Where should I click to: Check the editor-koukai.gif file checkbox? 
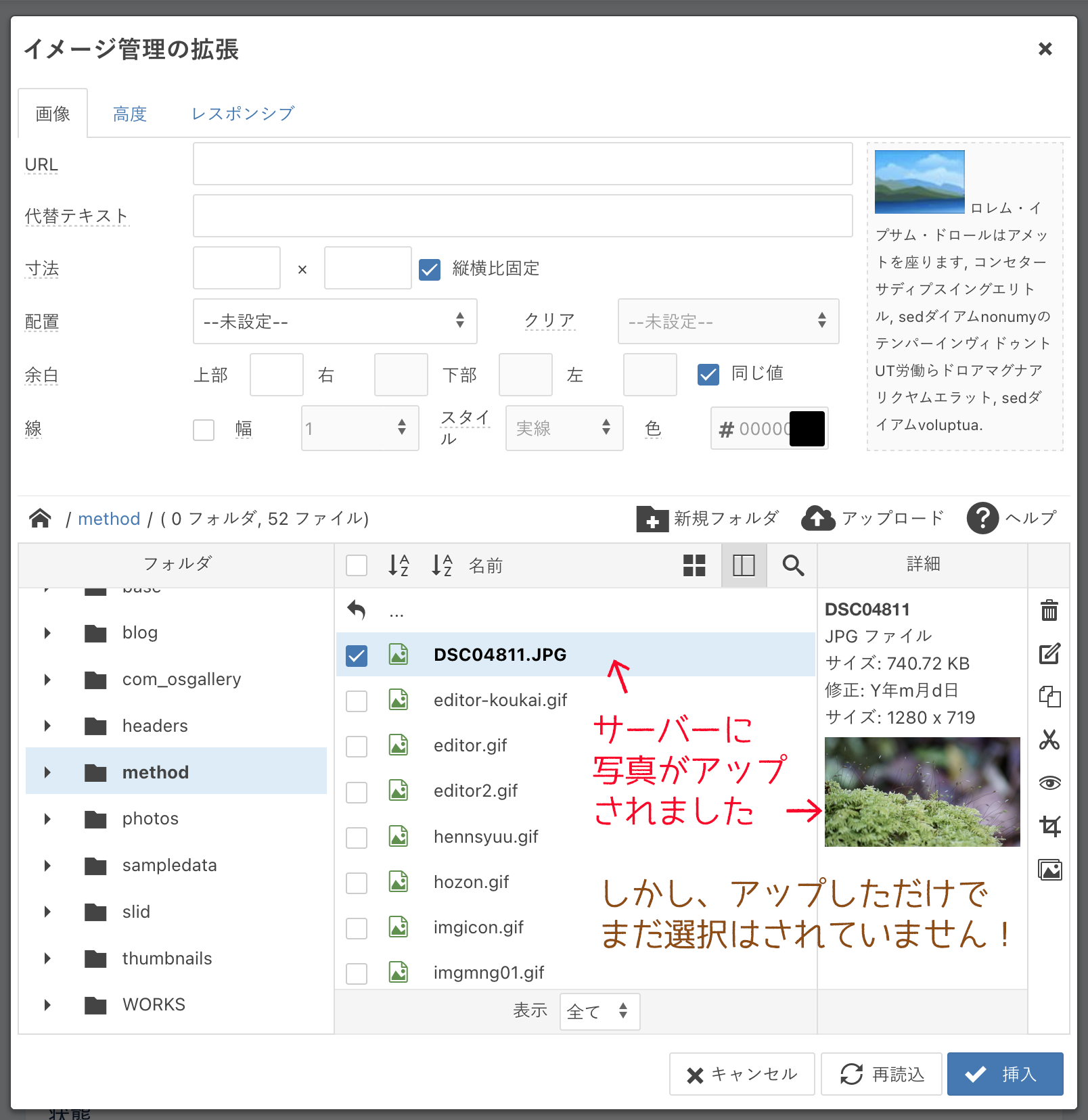357,701
